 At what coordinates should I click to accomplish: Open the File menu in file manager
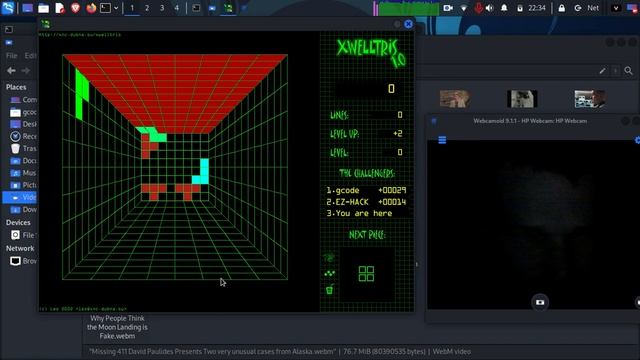click(x=11, y=56)
